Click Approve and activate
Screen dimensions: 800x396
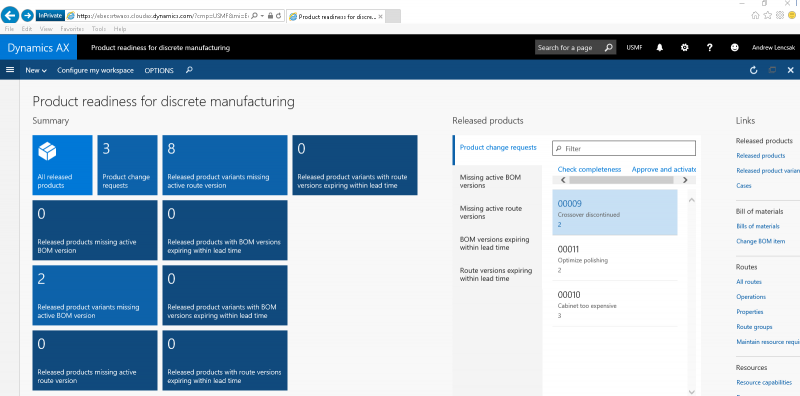[x=664, y=169]
